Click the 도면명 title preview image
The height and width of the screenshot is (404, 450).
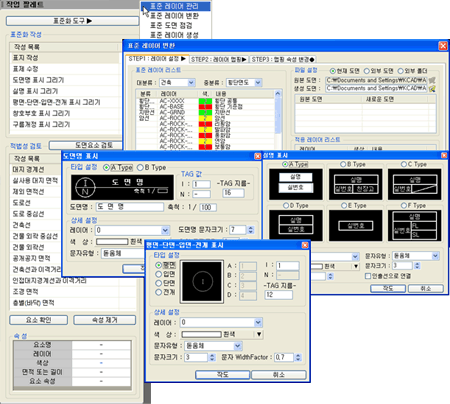click(122, 187)
